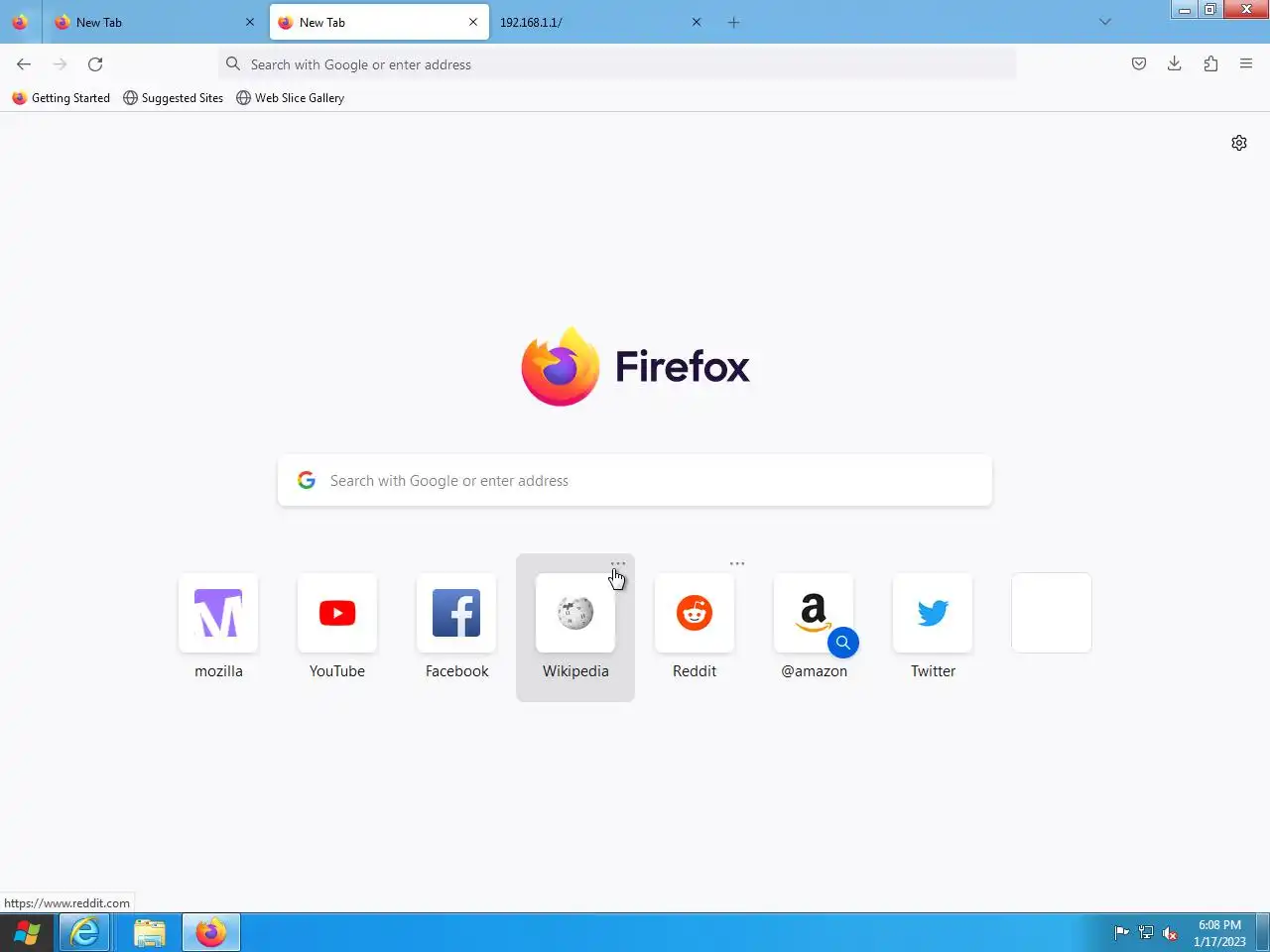1270x952 pixels.
Task: Open Suggested Sites bookmark
Action: (173, 98)
